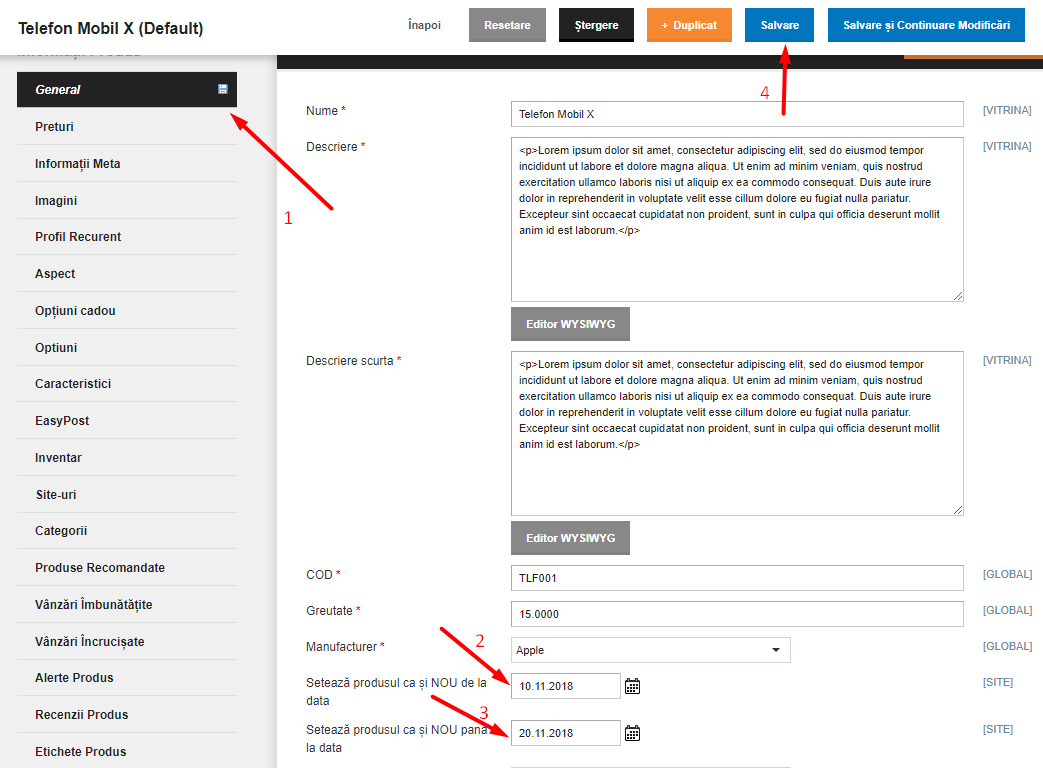
Task: Click the Resetare button
Action: (x=508, y=25)
